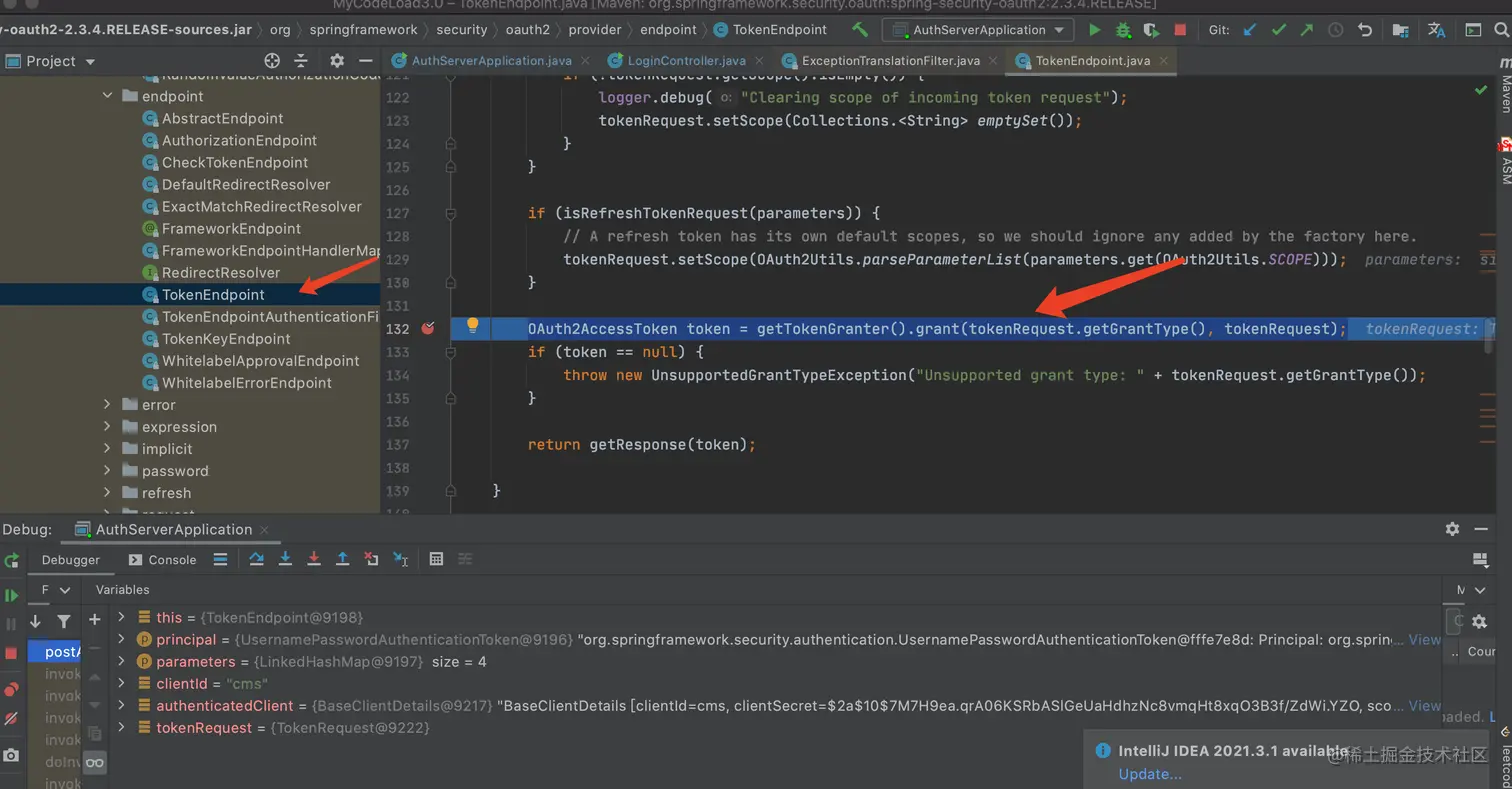
Task: Open Evaluate Expression calculator icon
Action: pos(436,559)
